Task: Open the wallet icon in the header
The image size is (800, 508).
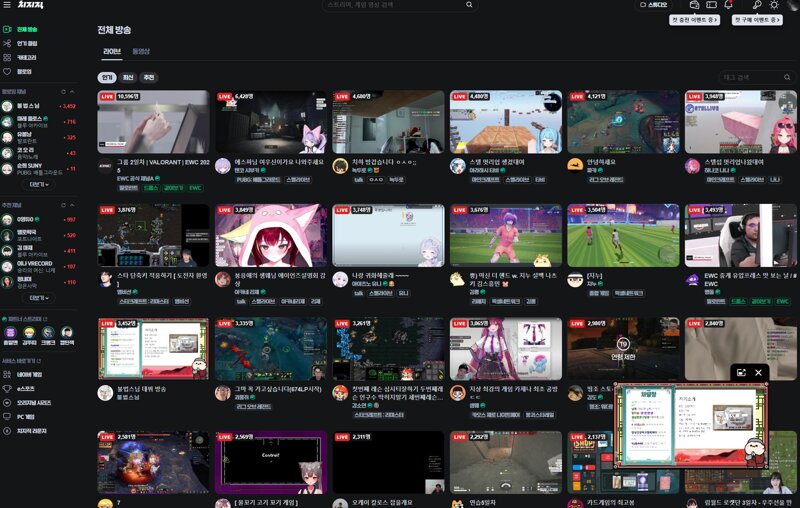Action: (x=694, y=5)
